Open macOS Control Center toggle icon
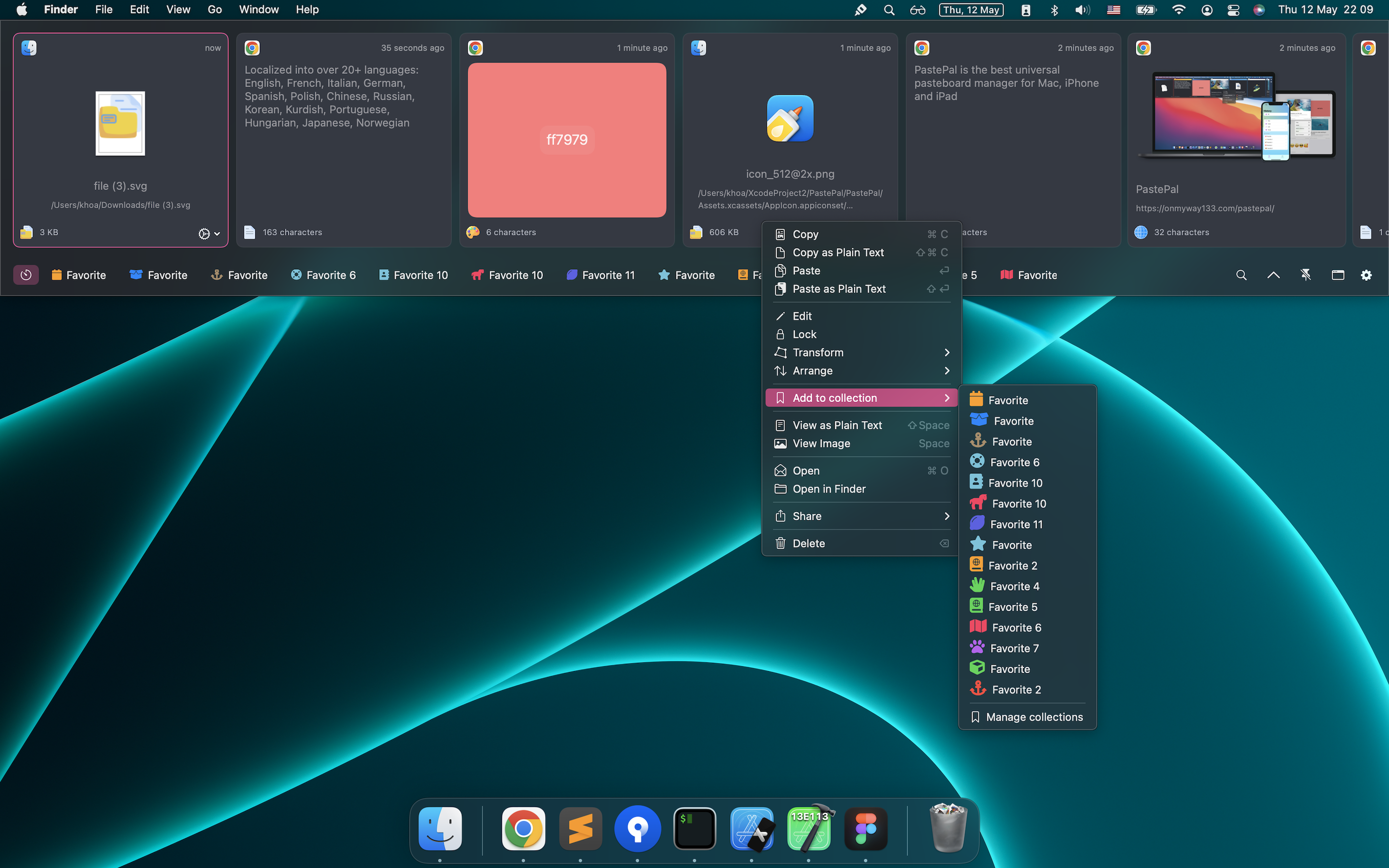Viewport: 1389px width, 868px height. [x=1233, y=10]
